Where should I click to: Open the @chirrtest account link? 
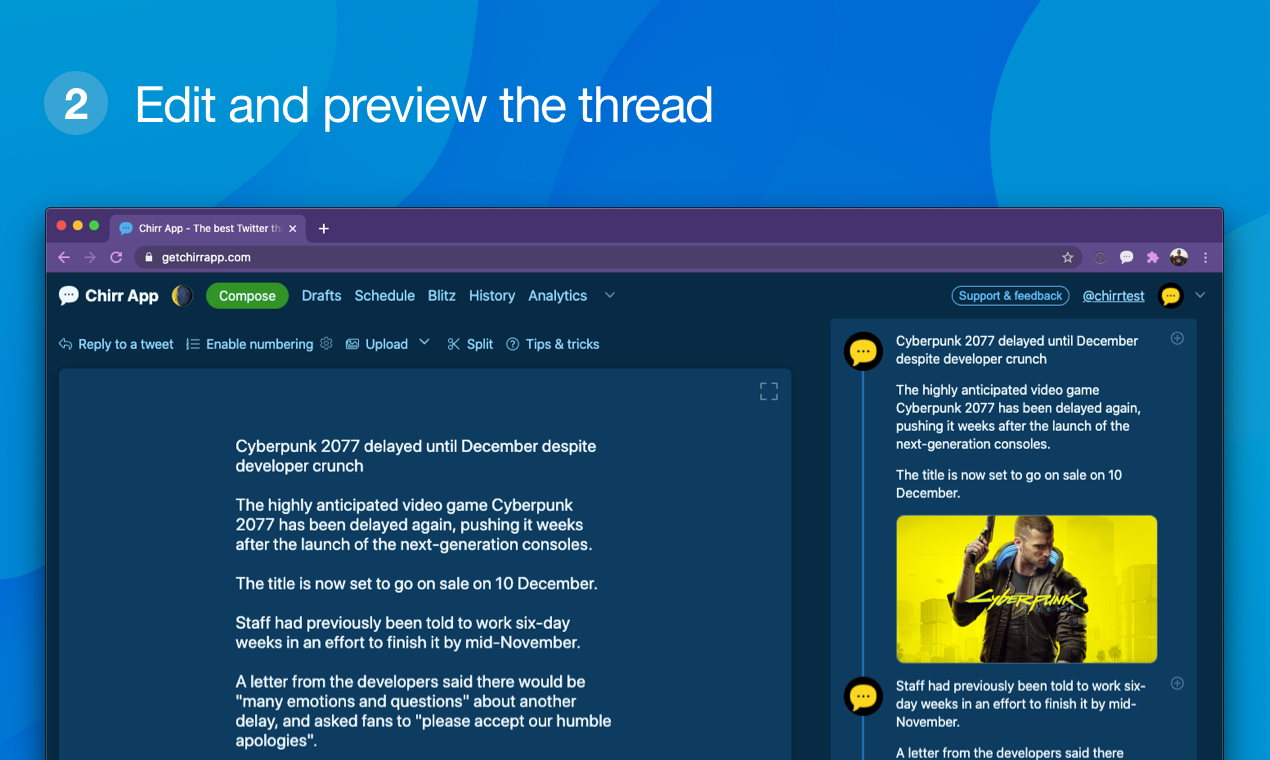pyautogui.click(x=1113, y=296)
